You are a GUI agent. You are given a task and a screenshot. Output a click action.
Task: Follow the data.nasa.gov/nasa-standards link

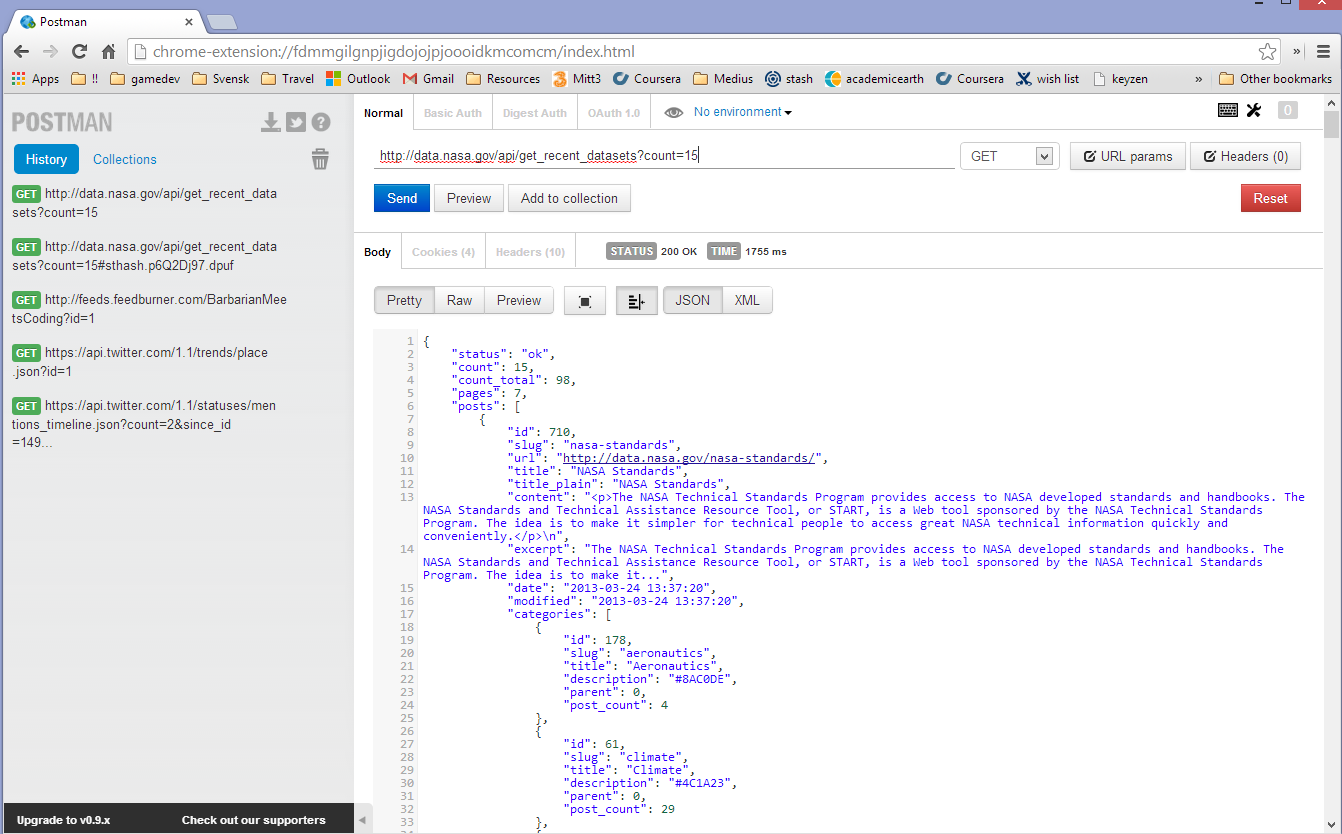click(x=689, y=458)
